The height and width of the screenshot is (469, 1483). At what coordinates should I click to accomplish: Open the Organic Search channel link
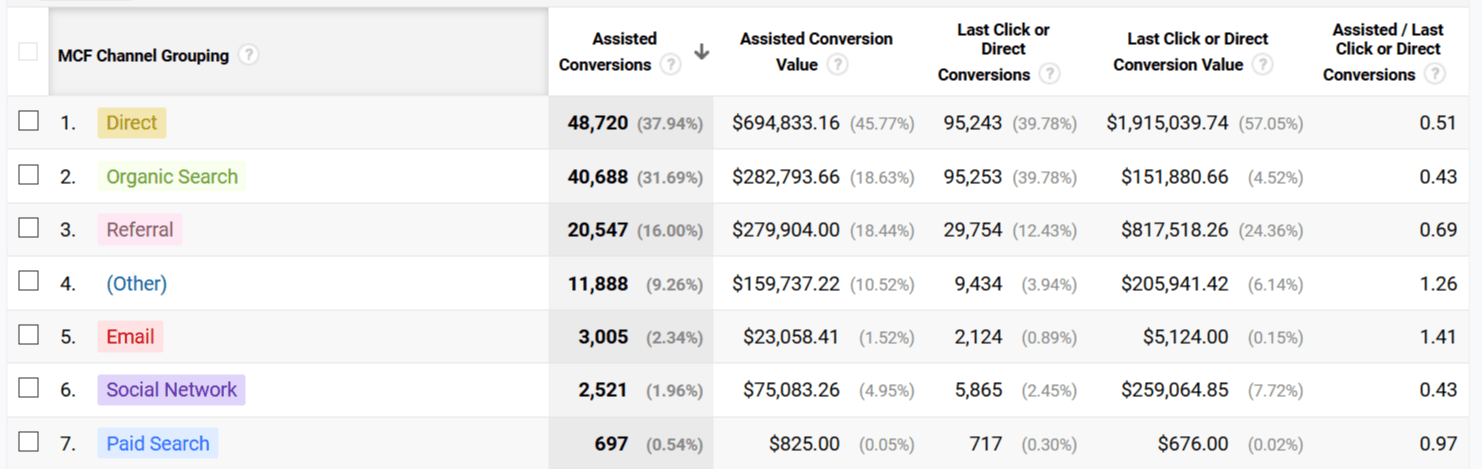point(172,177)
